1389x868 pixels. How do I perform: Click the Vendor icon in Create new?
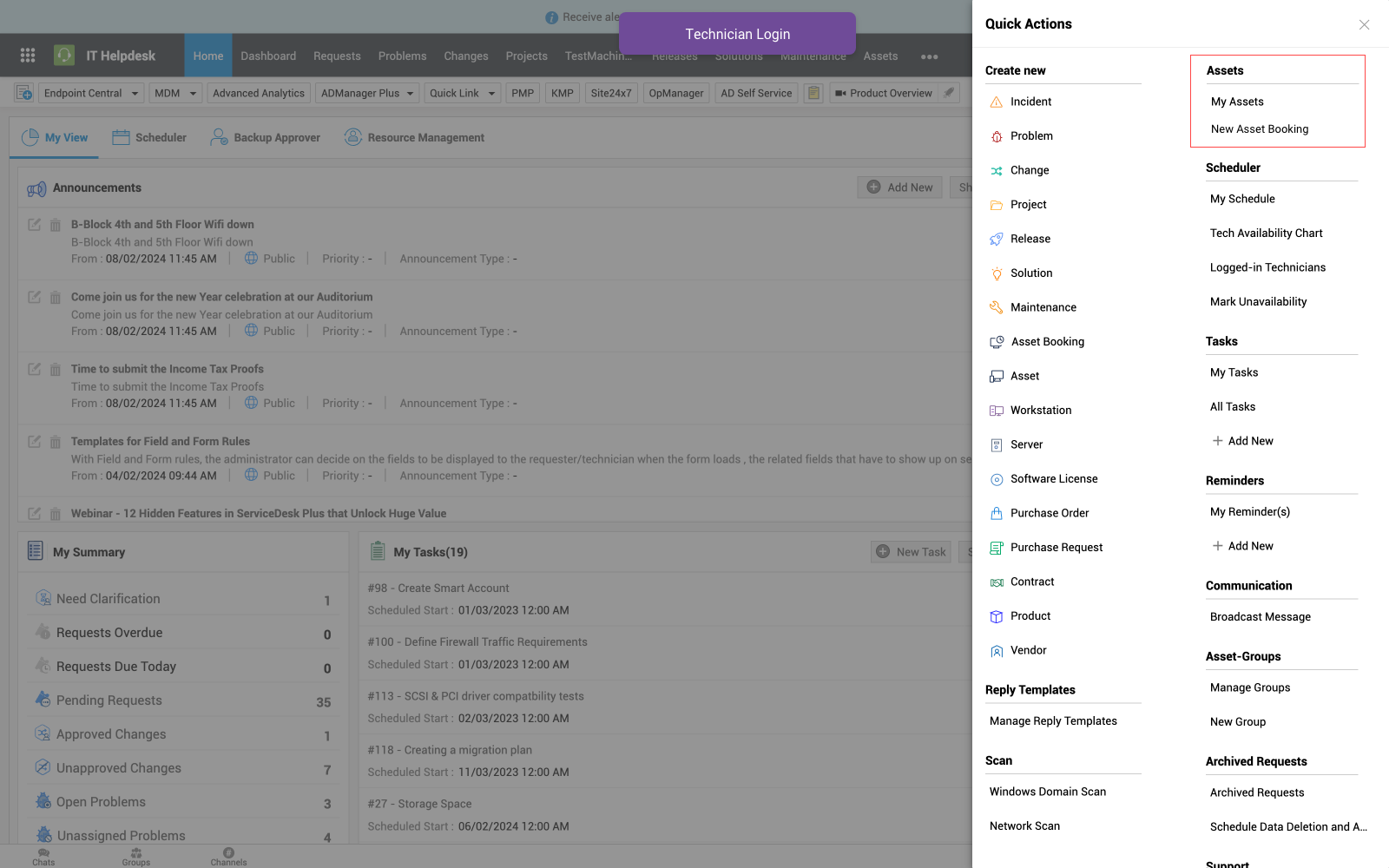[997, 651]
